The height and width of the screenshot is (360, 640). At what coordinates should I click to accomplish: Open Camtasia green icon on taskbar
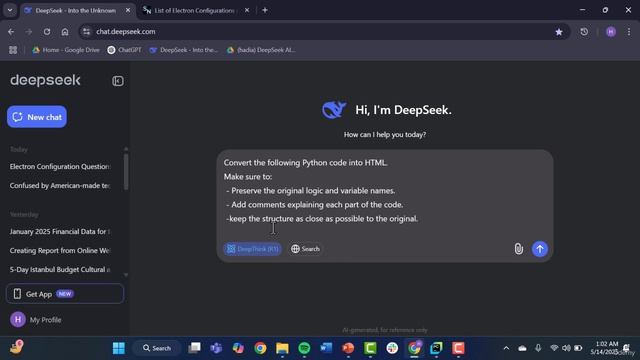[x=370, y=348]
